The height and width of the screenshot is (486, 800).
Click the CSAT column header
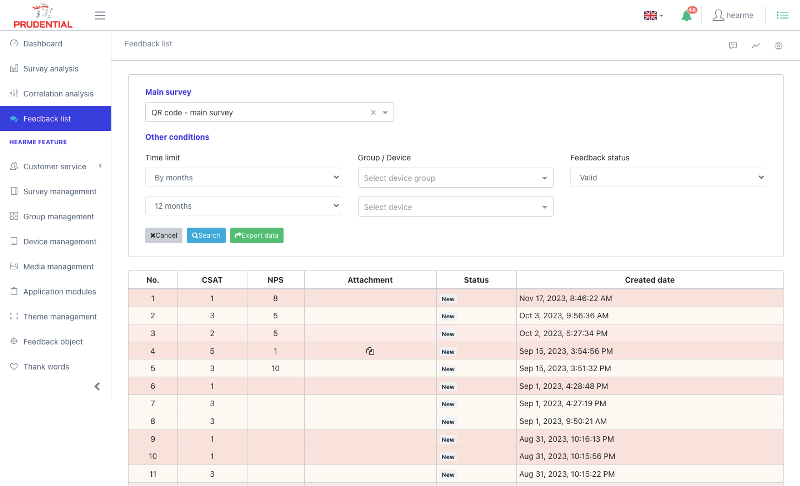click(x=212, y=280)
